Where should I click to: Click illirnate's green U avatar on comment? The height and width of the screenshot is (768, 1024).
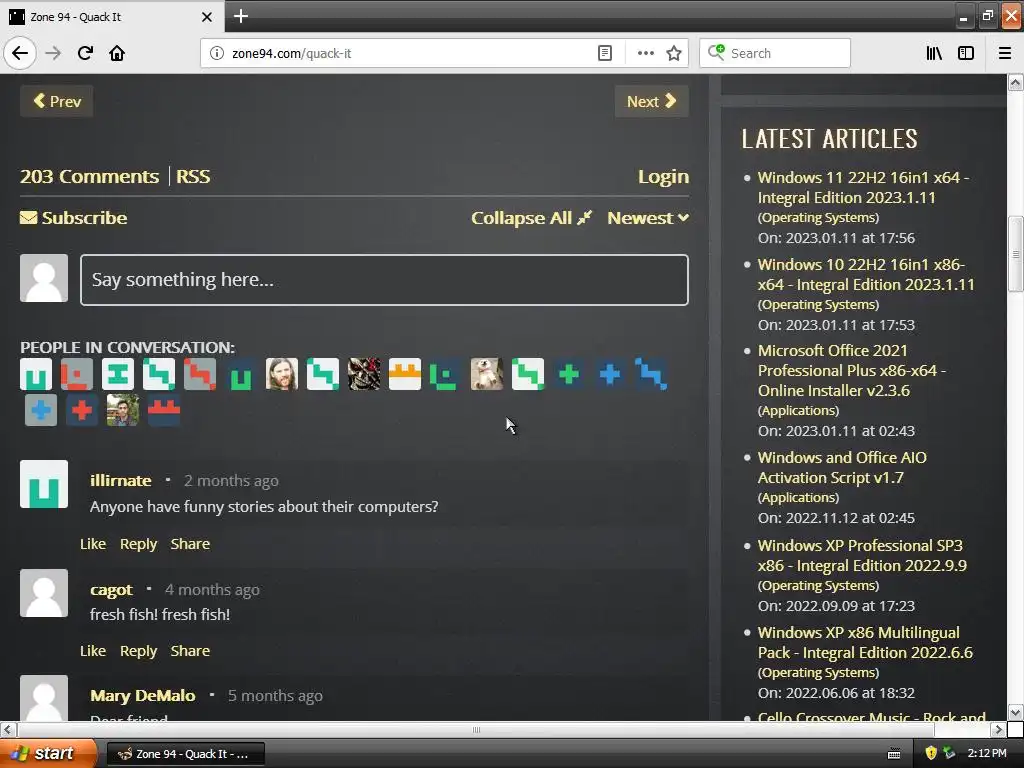(x=44, y=484)
